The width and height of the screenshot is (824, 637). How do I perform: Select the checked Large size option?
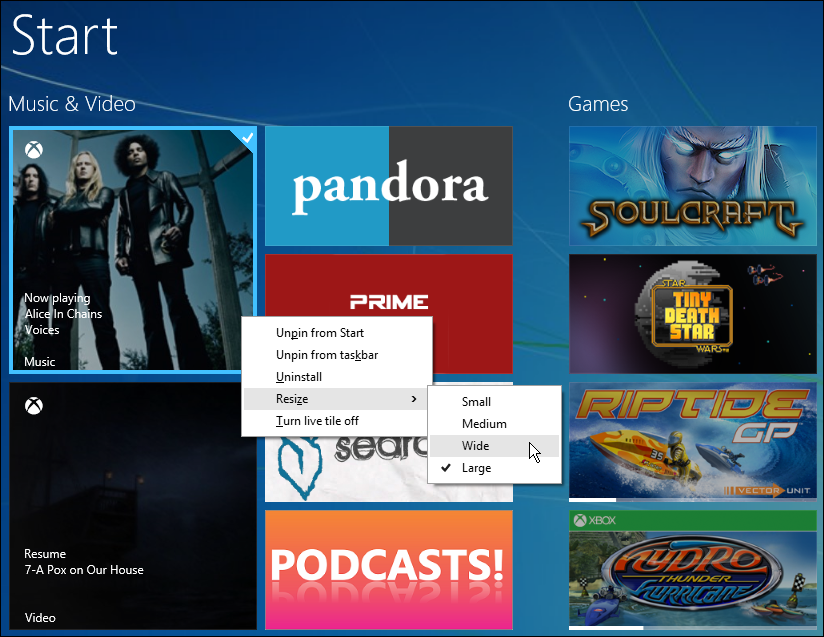pos(494,468)
